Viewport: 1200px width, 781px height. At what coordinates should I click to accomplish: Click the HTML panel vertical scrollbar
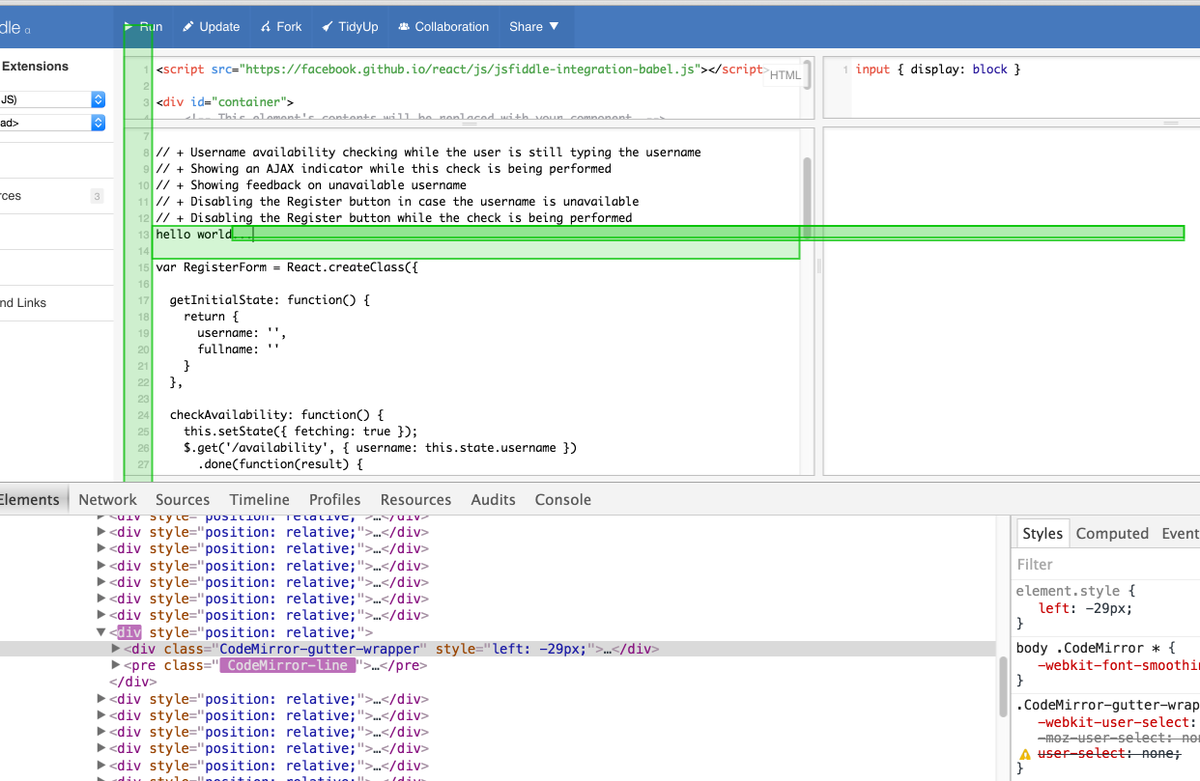[806, 76]
